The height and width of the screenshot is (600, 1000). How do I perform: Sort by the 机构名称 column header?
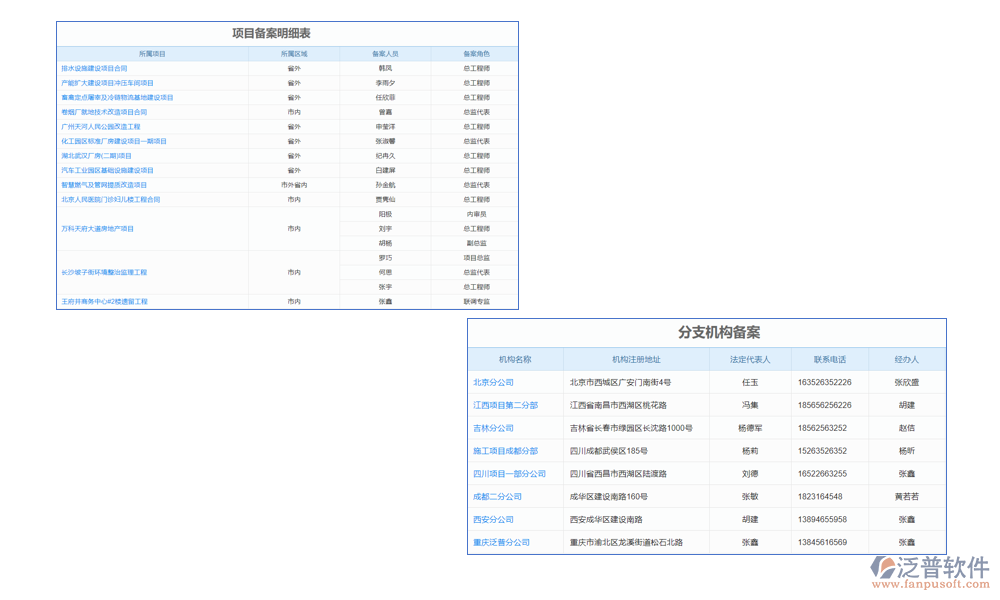tap(510, 358)
